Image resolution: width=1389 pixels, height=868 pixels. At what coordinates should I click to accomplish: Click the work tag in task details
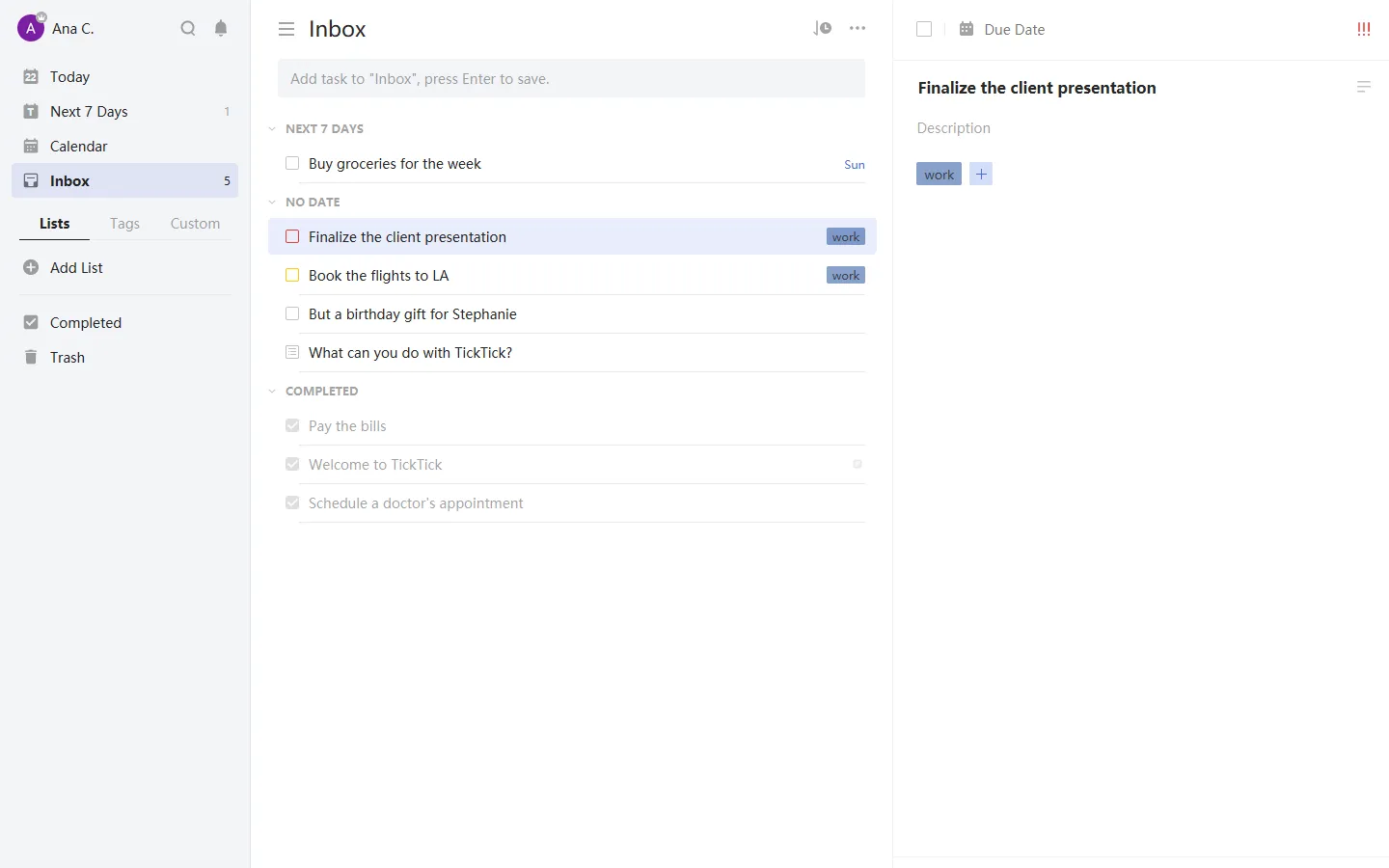939,174
